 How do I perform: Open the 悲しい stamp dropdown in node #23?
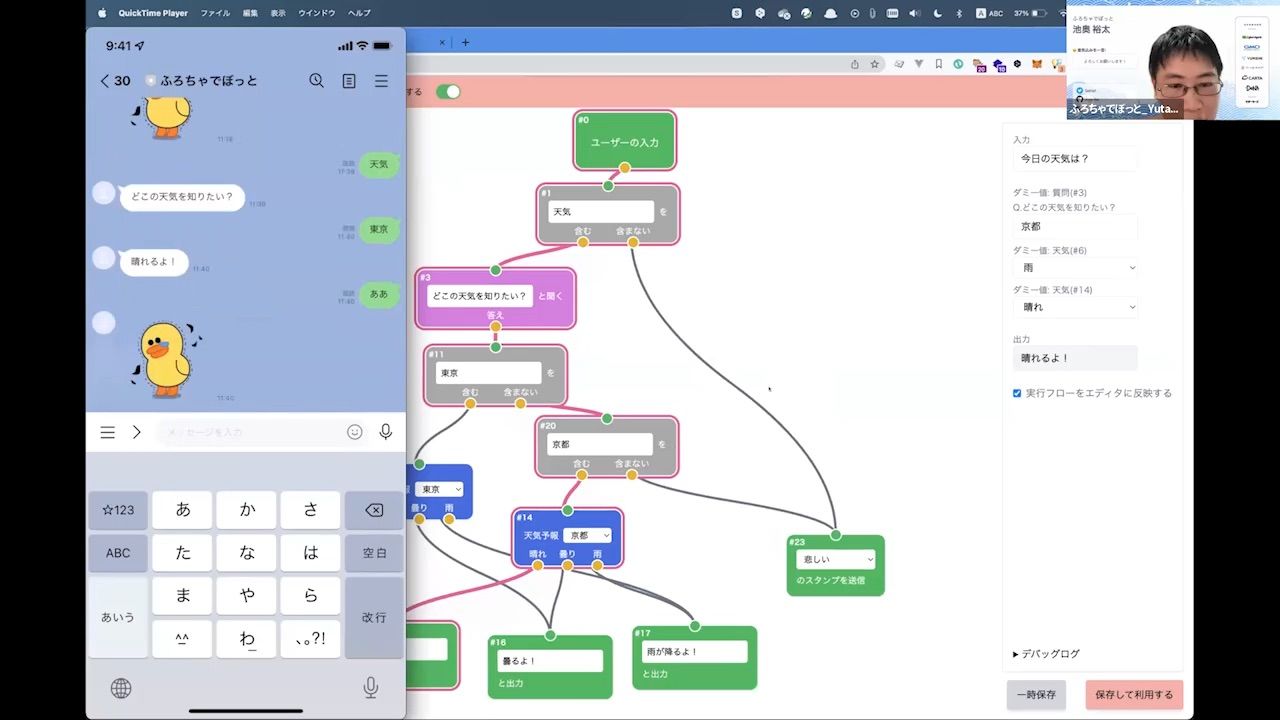(835, 560)
